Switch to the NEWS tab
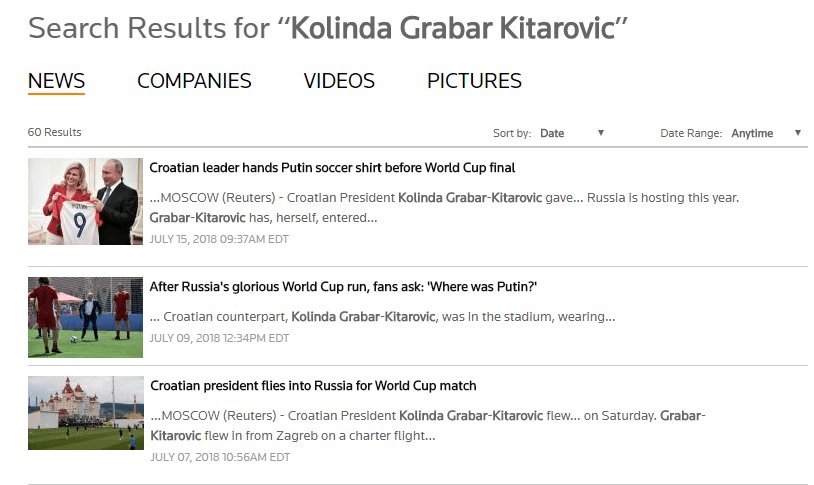 tap(56, 81)
